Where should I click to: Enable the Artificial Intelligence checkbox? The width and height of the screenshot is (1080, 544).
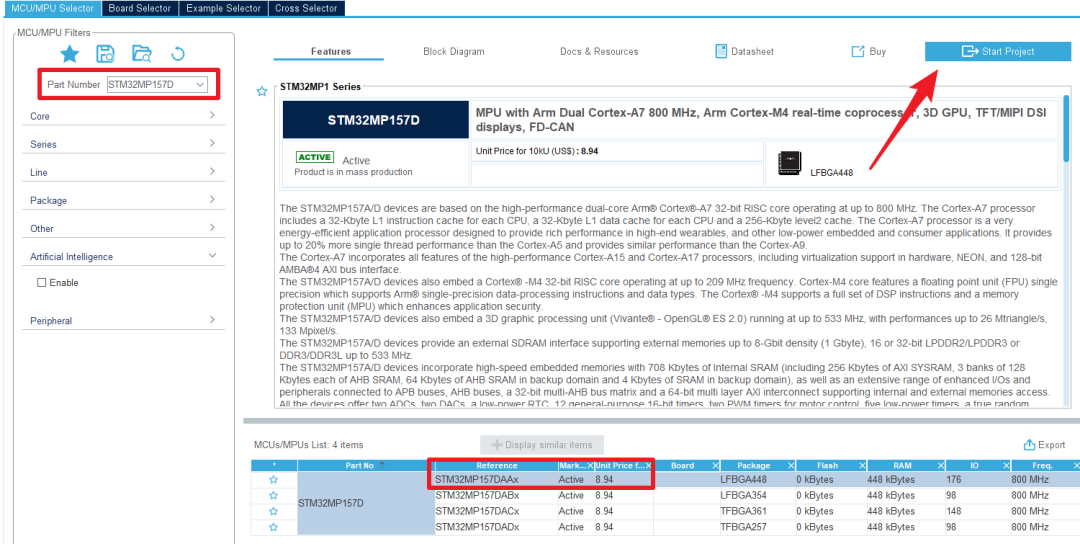[x=41, y=282]
